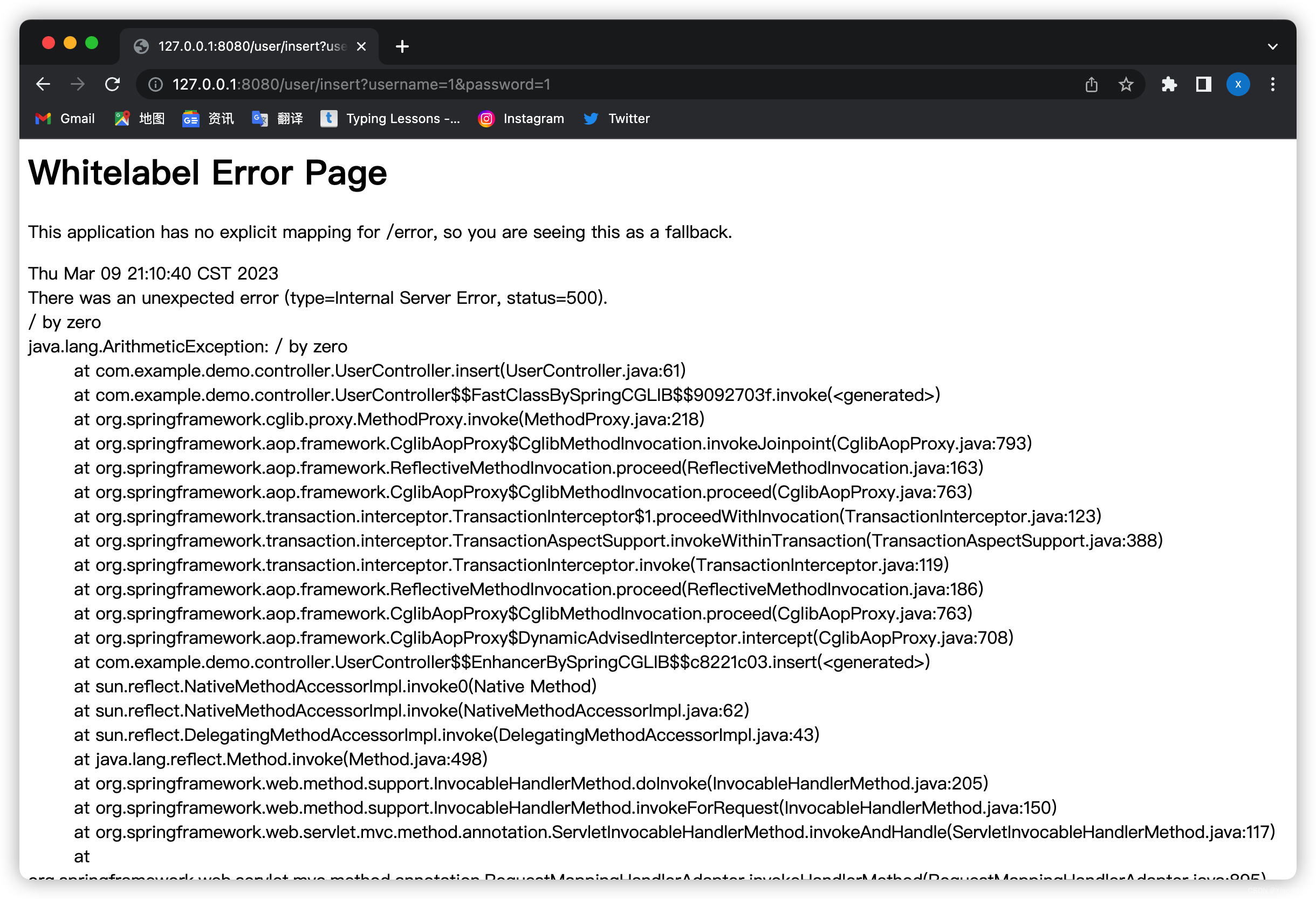Expand the tab search chevron
The width and height of the screenshot is (1316, 899).
tap(1272, 46)
